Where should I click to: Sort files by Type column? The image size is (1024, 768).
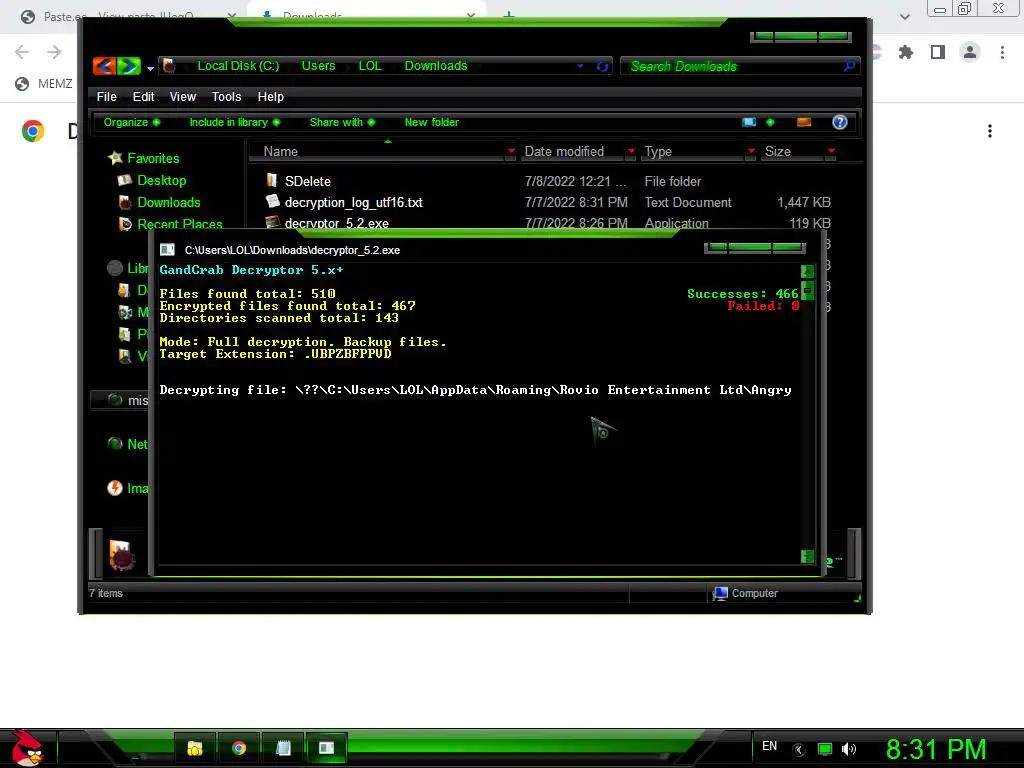click(692, 152)
